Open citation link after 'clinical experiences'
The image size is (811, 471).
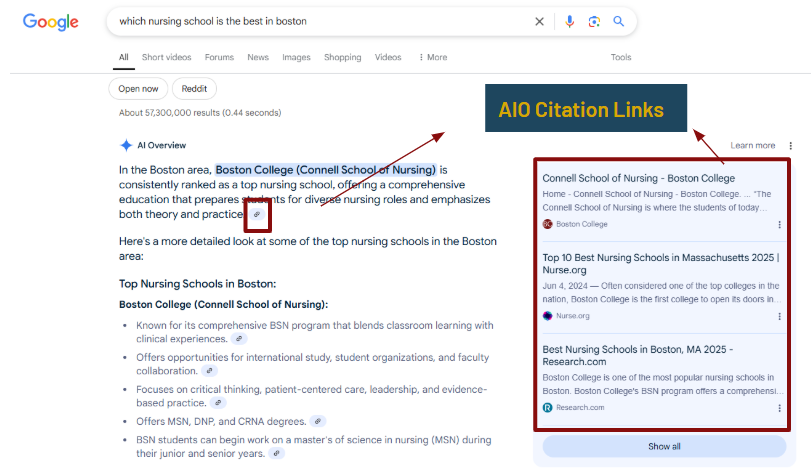(239, 339)
